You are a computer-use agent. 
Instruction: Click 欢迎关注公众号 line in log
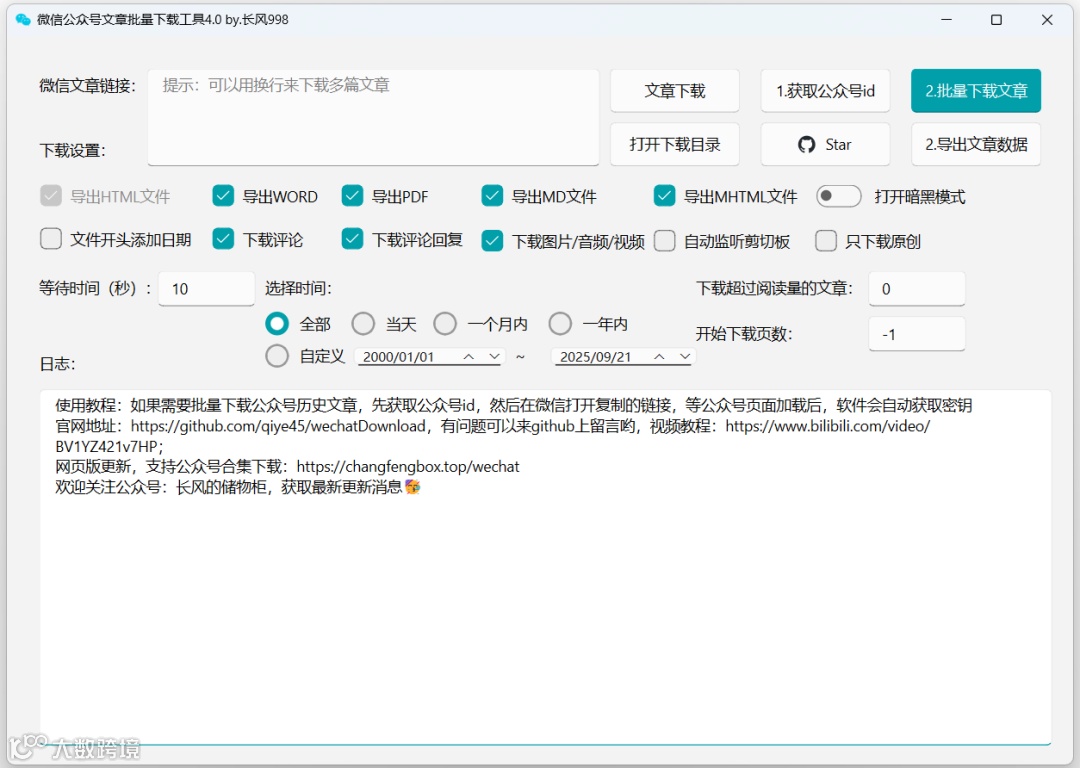238,487
